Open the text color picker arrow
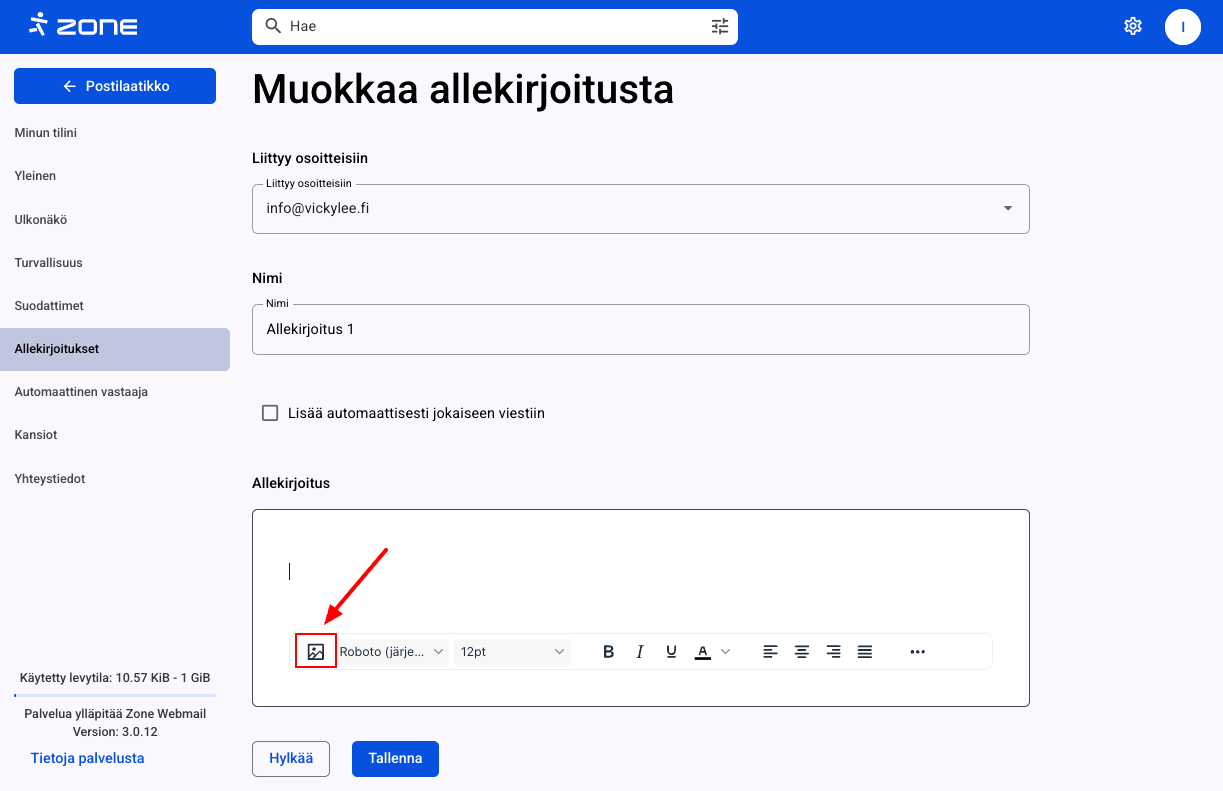Image resolution: width=1223 pixels, height=791 pixels. [726, 652]
